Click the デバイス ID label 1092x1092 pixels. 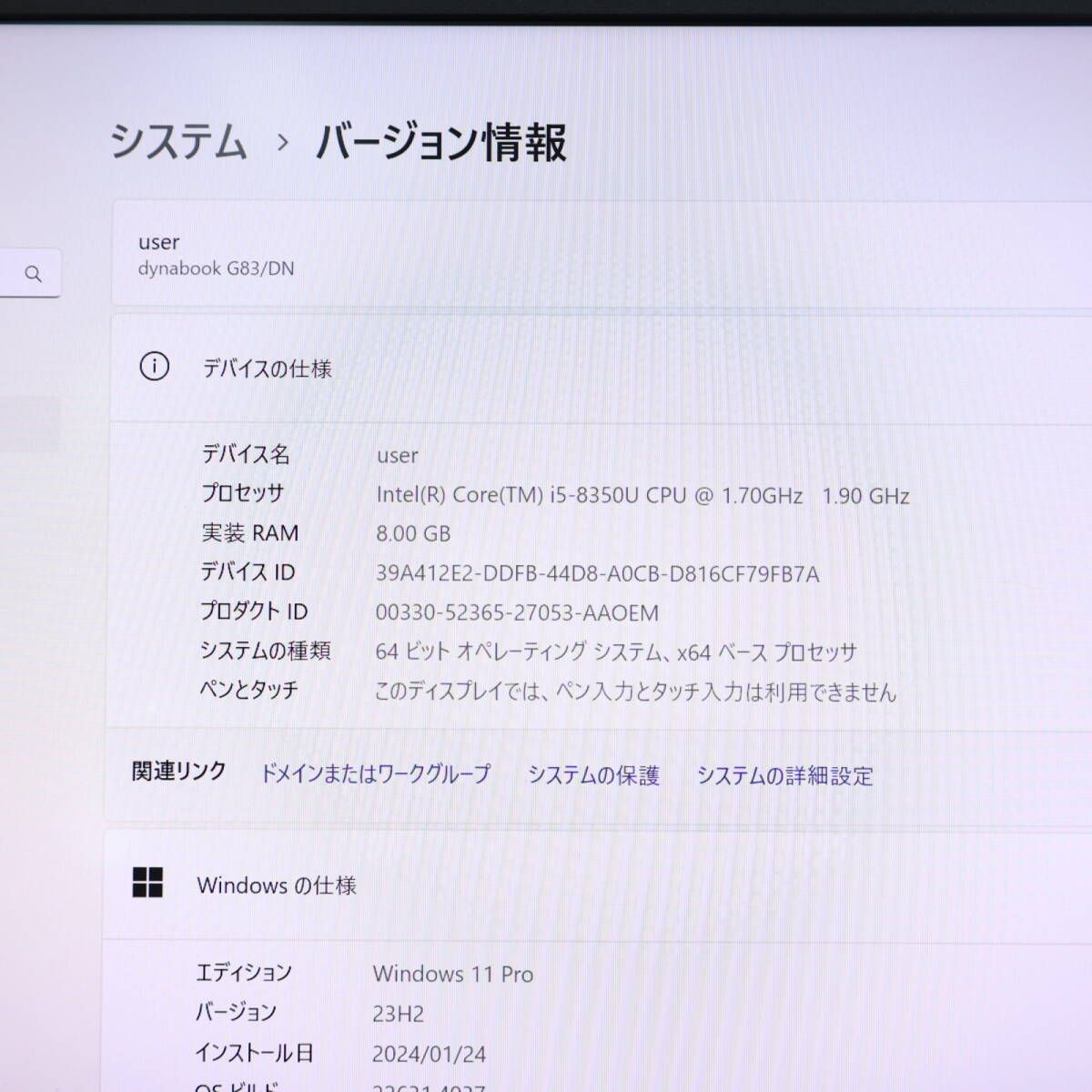(x=248, y=571)
